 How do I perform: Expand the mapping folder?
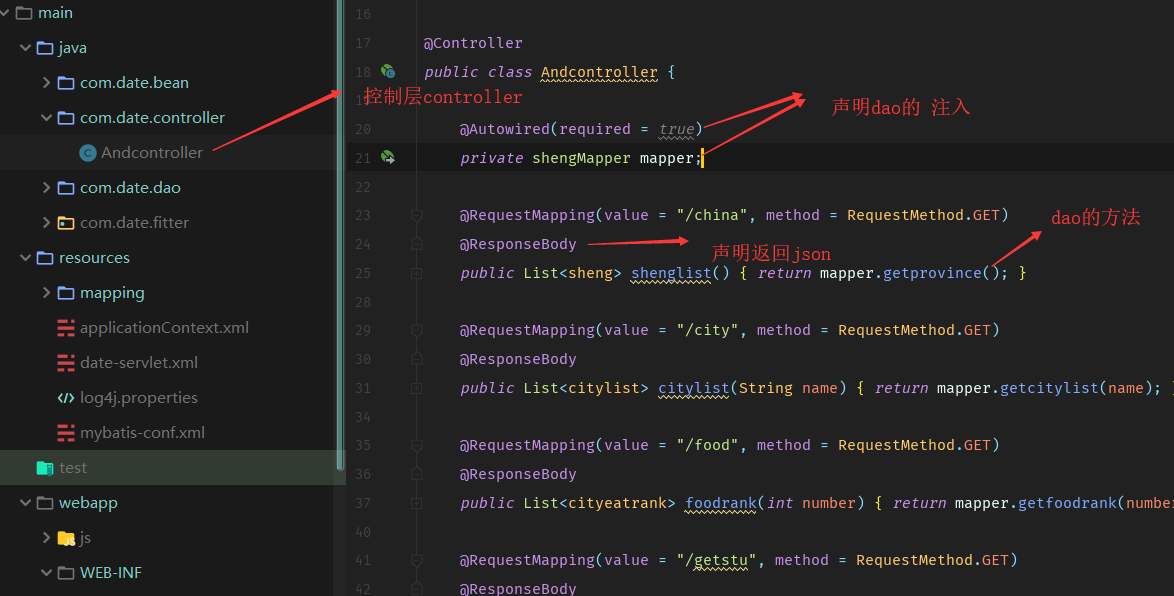coord(46,293)
